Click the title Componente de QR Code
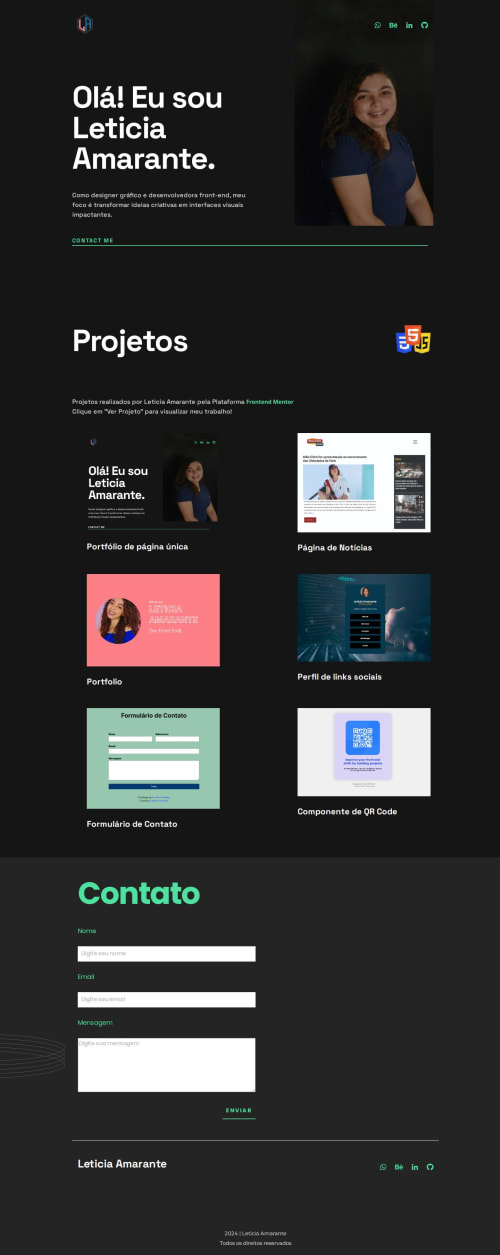 tap(347, 812)
